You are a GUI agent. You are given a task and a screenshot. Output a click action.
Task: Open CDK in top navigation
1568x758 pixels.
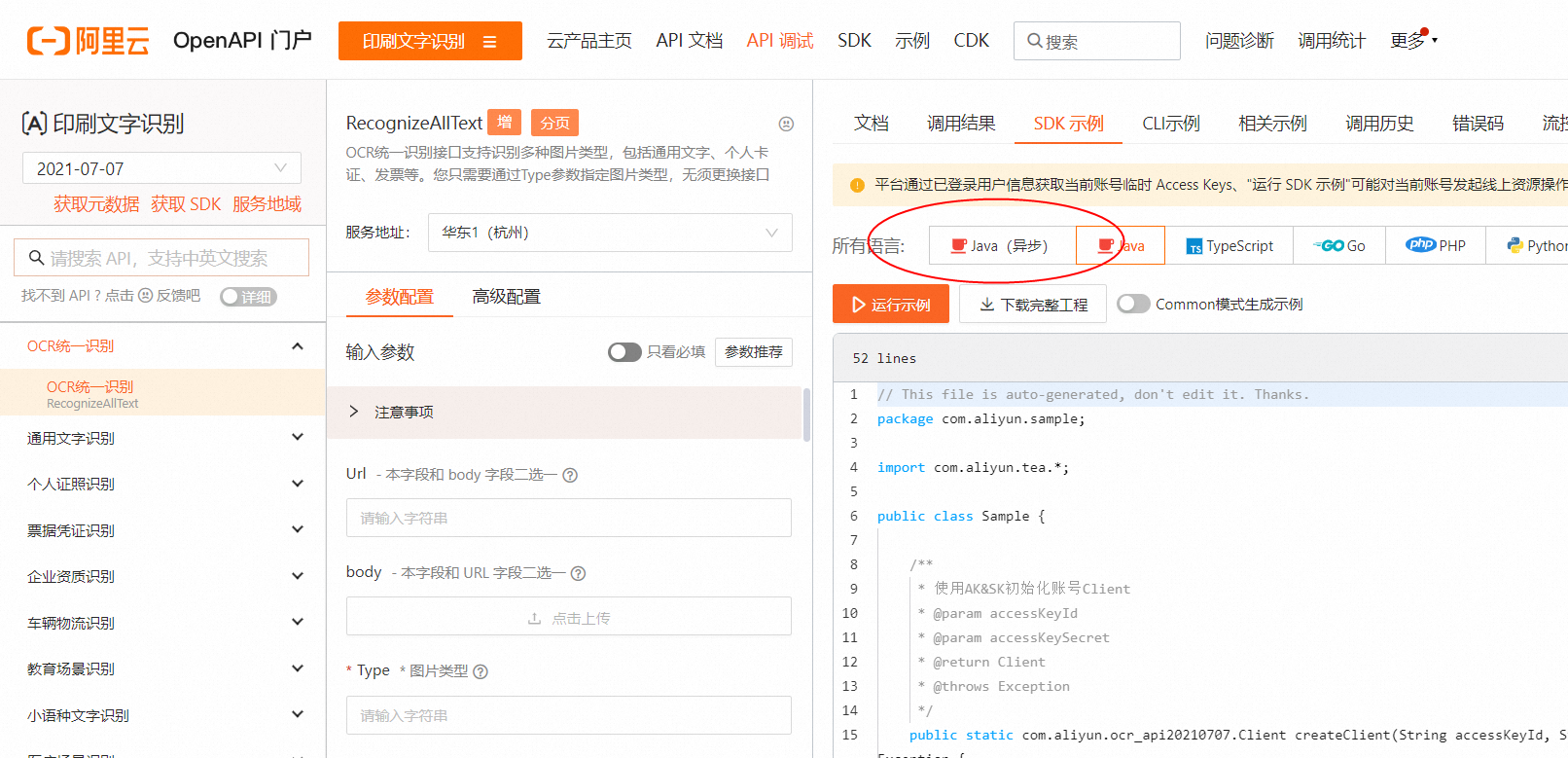coord(971,41)
